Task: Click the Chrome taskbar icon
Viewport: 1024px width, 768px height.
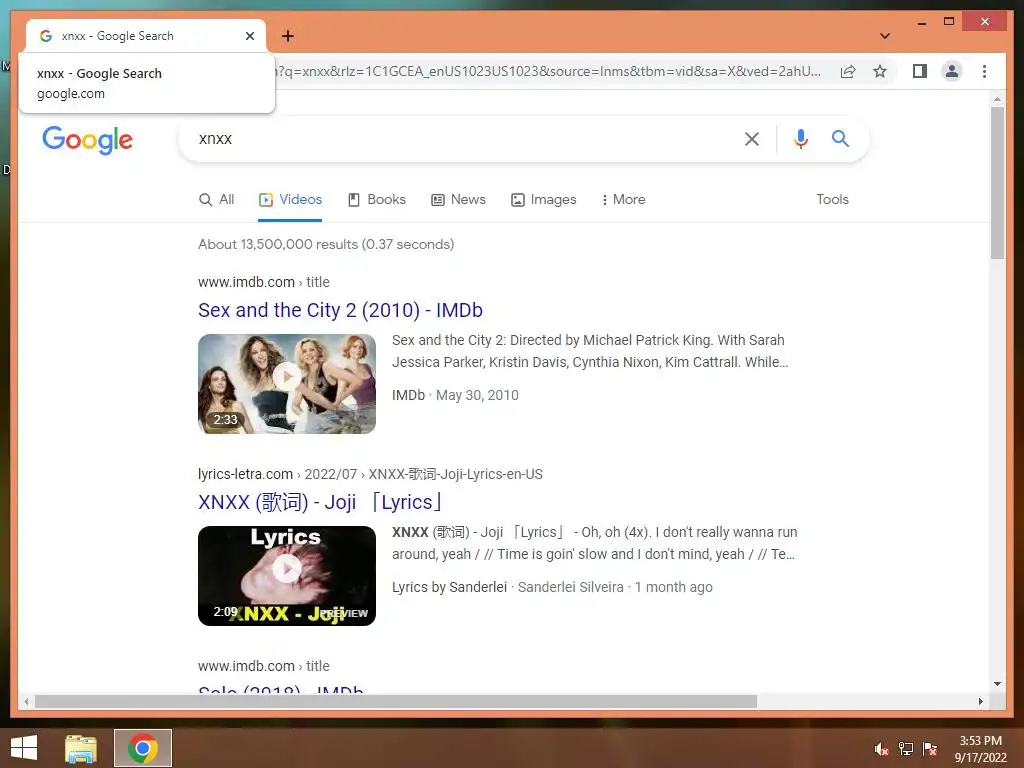Action: 142,748
